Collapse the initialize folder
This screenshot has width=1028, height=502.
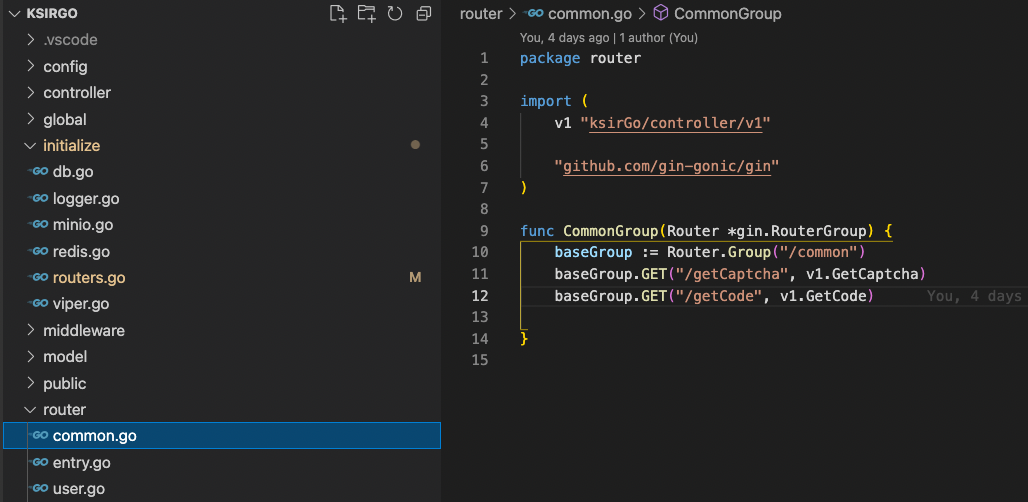point(30,146)
